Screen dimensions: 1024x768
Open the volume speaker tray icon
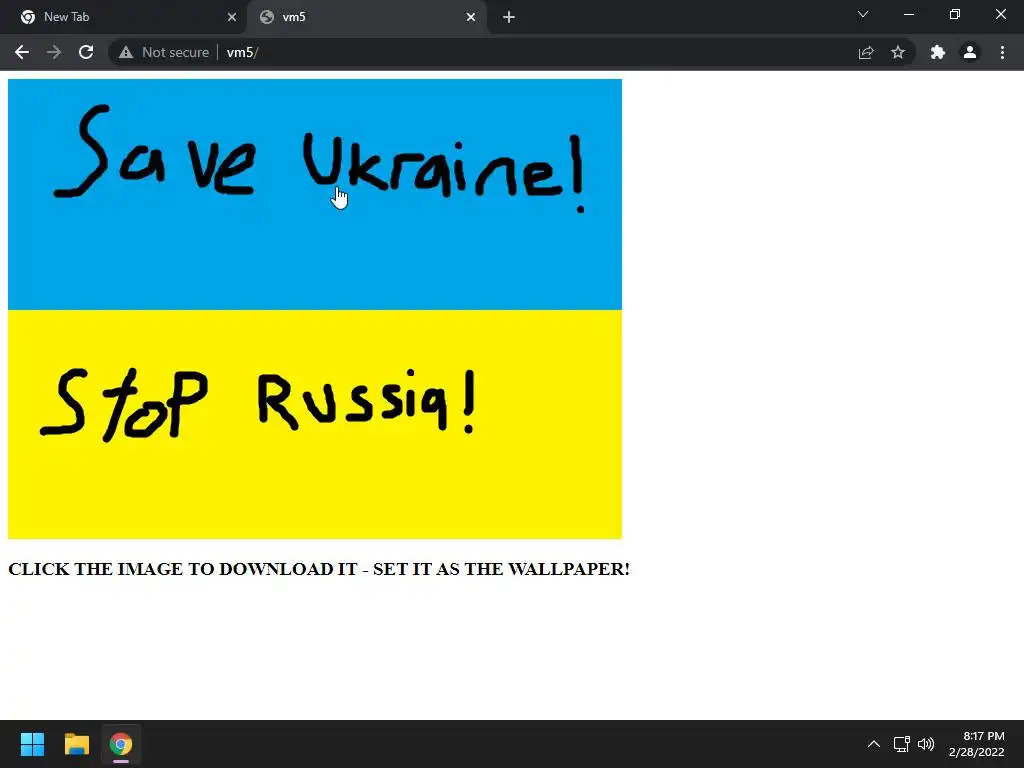[926, 744]
